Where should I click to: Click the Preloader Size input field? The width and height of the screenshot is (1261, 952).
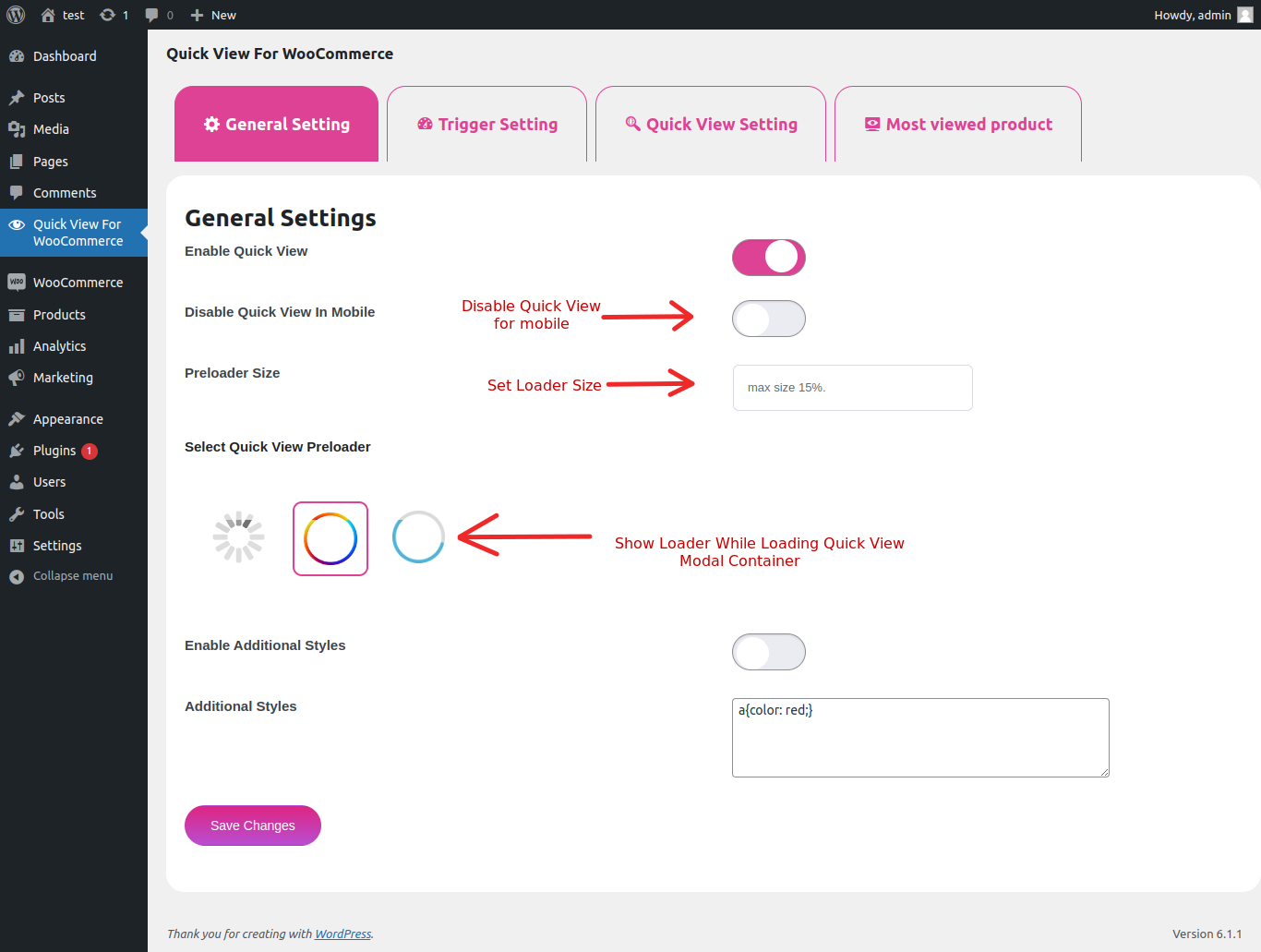coord(852,388)
